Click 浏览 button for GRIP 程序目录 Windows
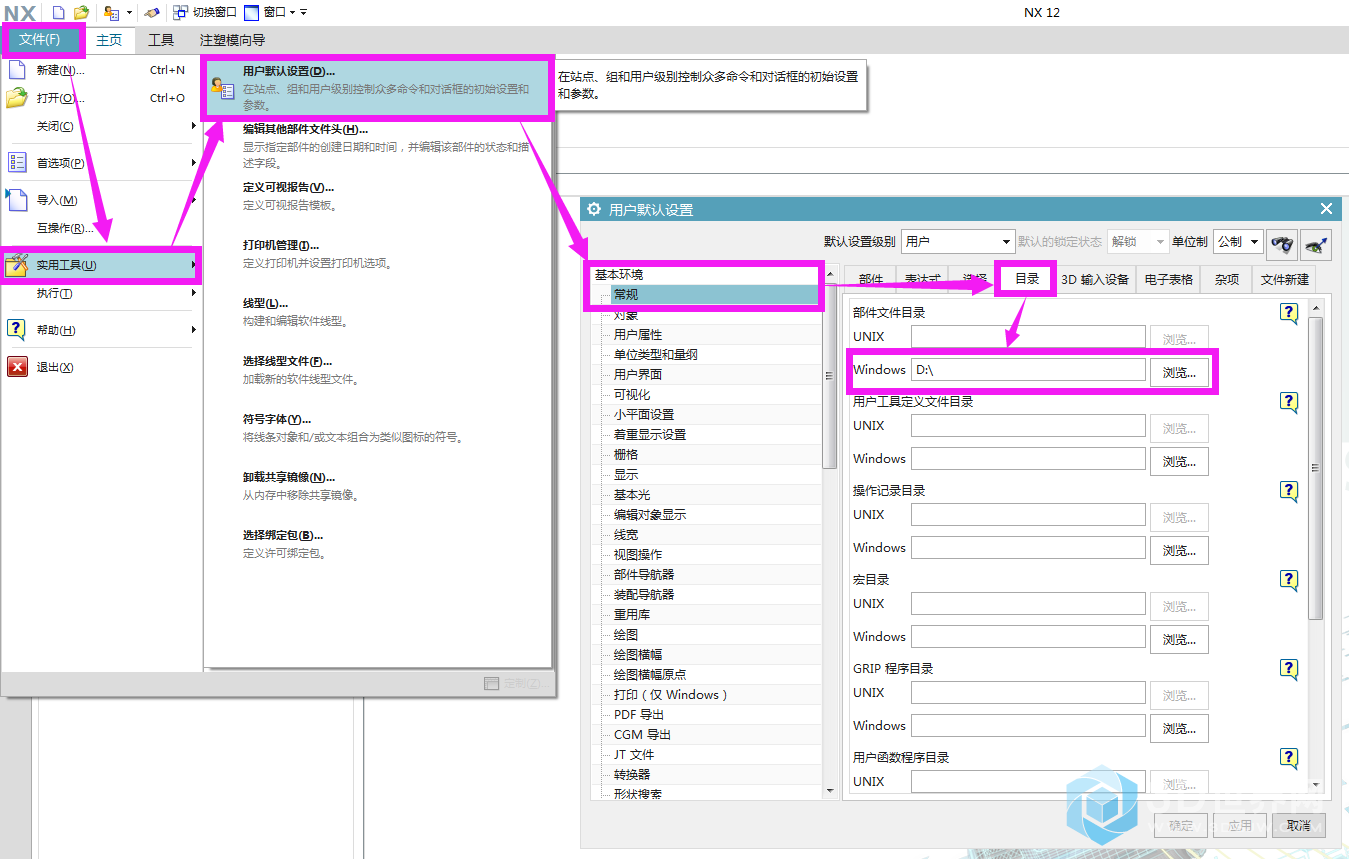1349x859 pixels. click(x=1179, y=728)
